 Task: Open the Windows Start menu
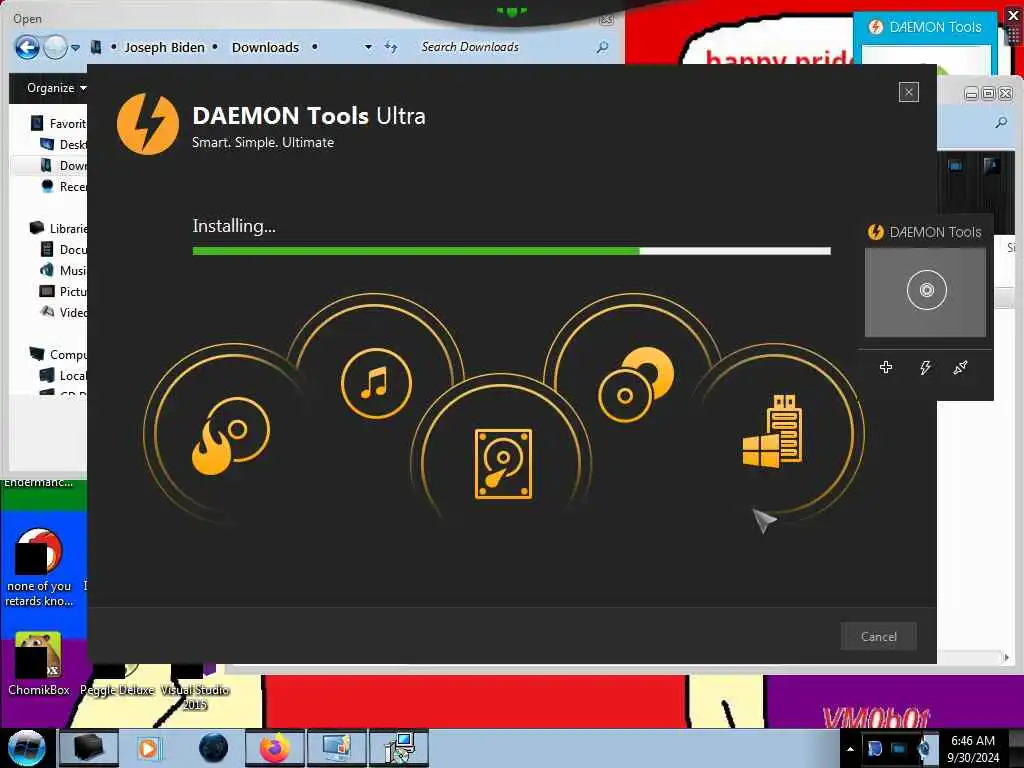pos(25,748)
